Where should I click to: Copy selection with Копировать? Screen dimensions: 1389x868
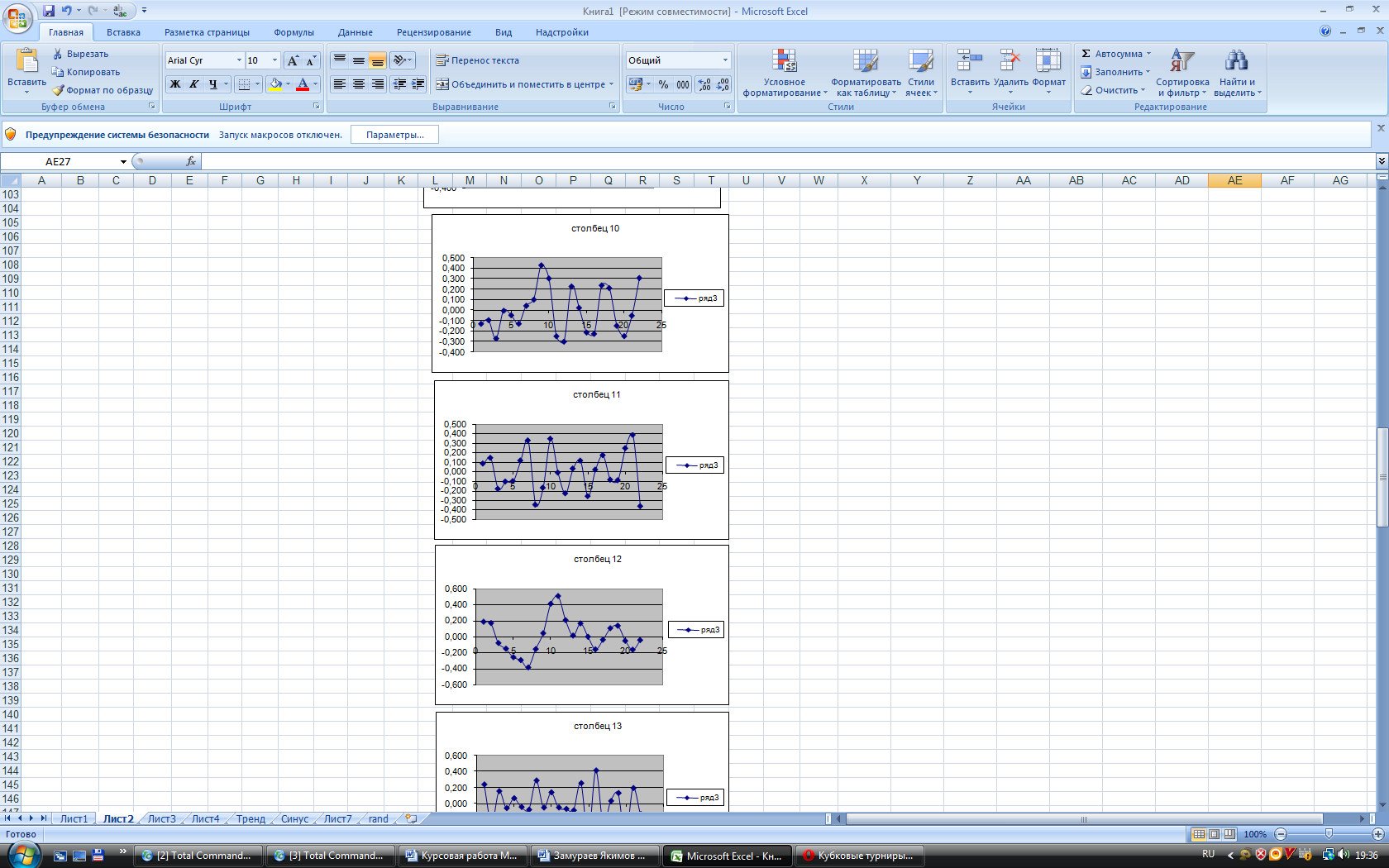[x=86, y=72]
